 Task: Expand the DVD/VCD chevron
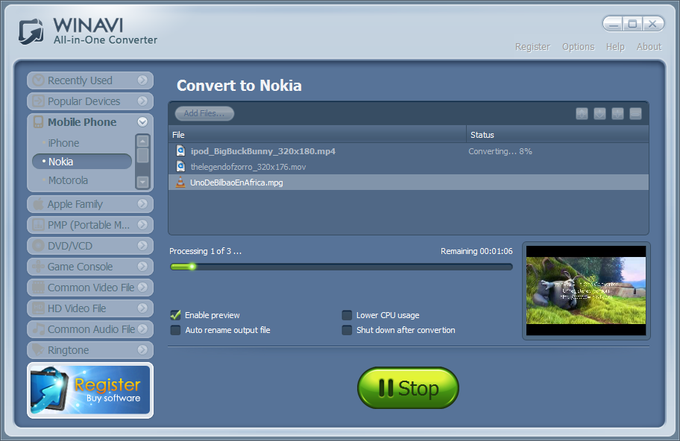pos(142,245)
